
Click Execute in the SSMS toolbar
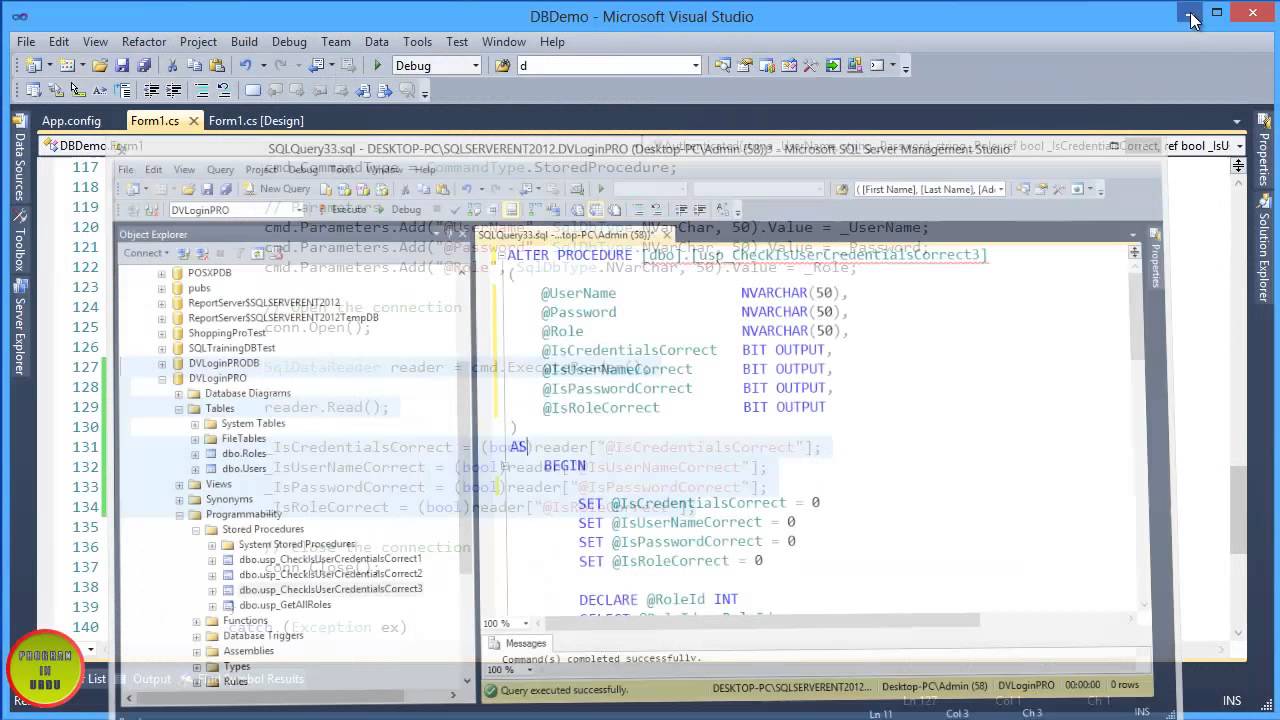pyautogui.click(x=342, y=210)
